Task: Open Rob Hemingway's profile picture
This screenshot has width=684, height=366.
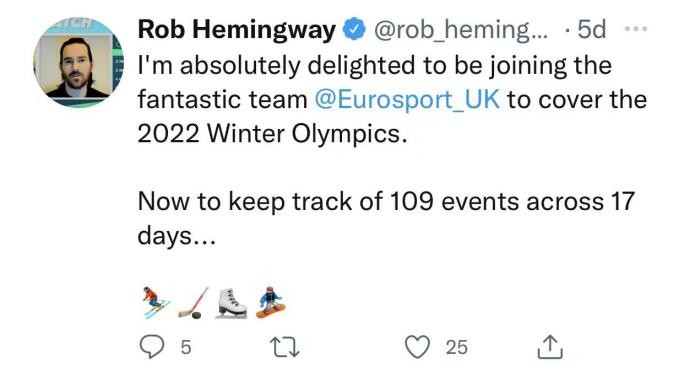Action: (x=78, y=62)
